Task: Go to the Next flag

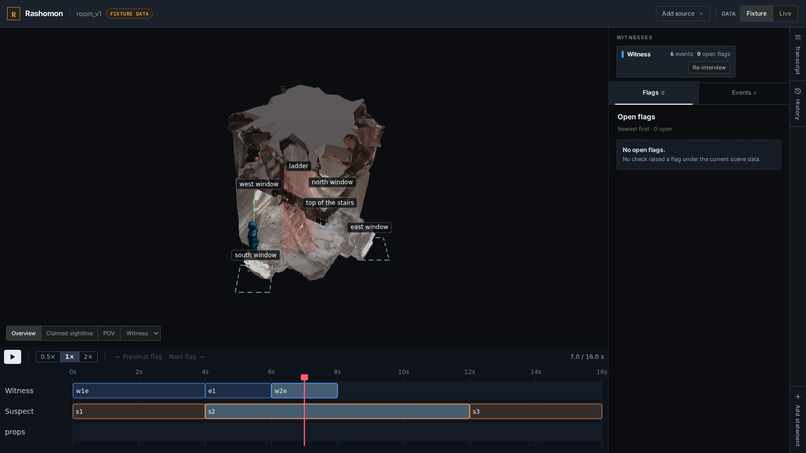Action: (x=186, y=356)
